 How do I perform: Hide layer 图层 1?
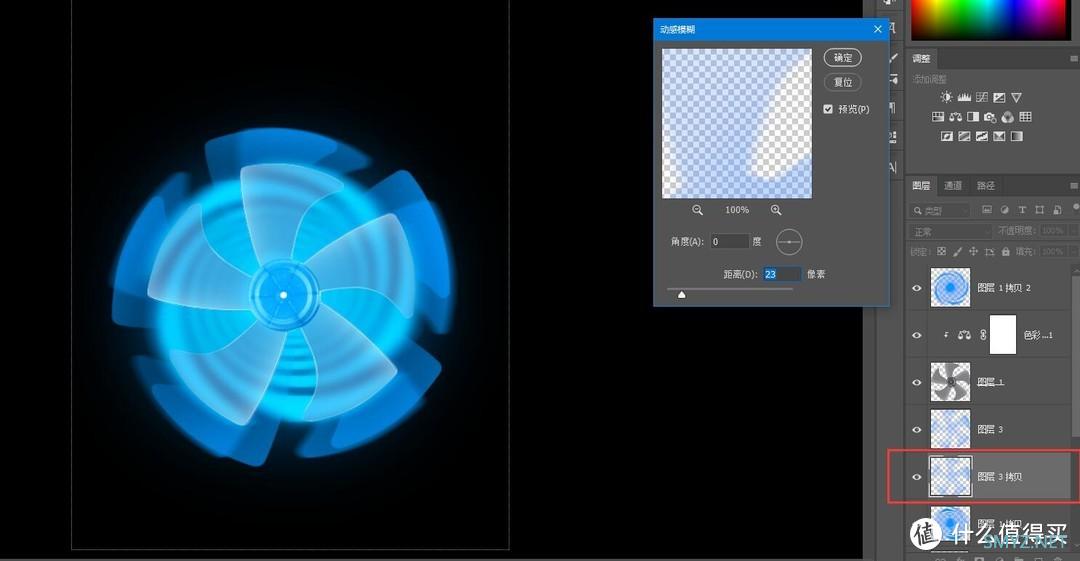coord(917,382)
